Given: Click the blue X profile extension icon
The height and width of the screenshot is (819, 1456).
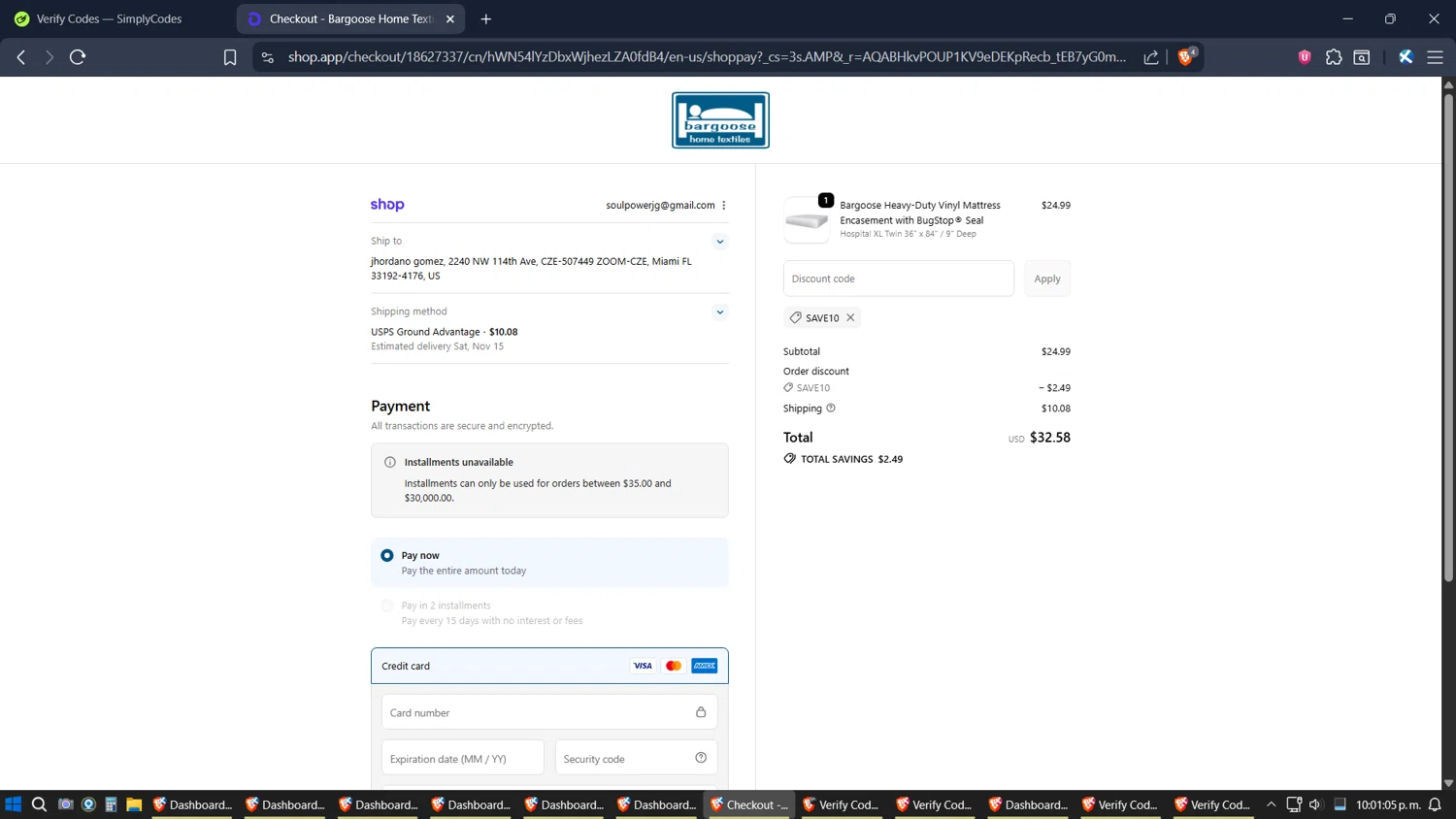Looking at the screenshot, I should [1406, 57].
